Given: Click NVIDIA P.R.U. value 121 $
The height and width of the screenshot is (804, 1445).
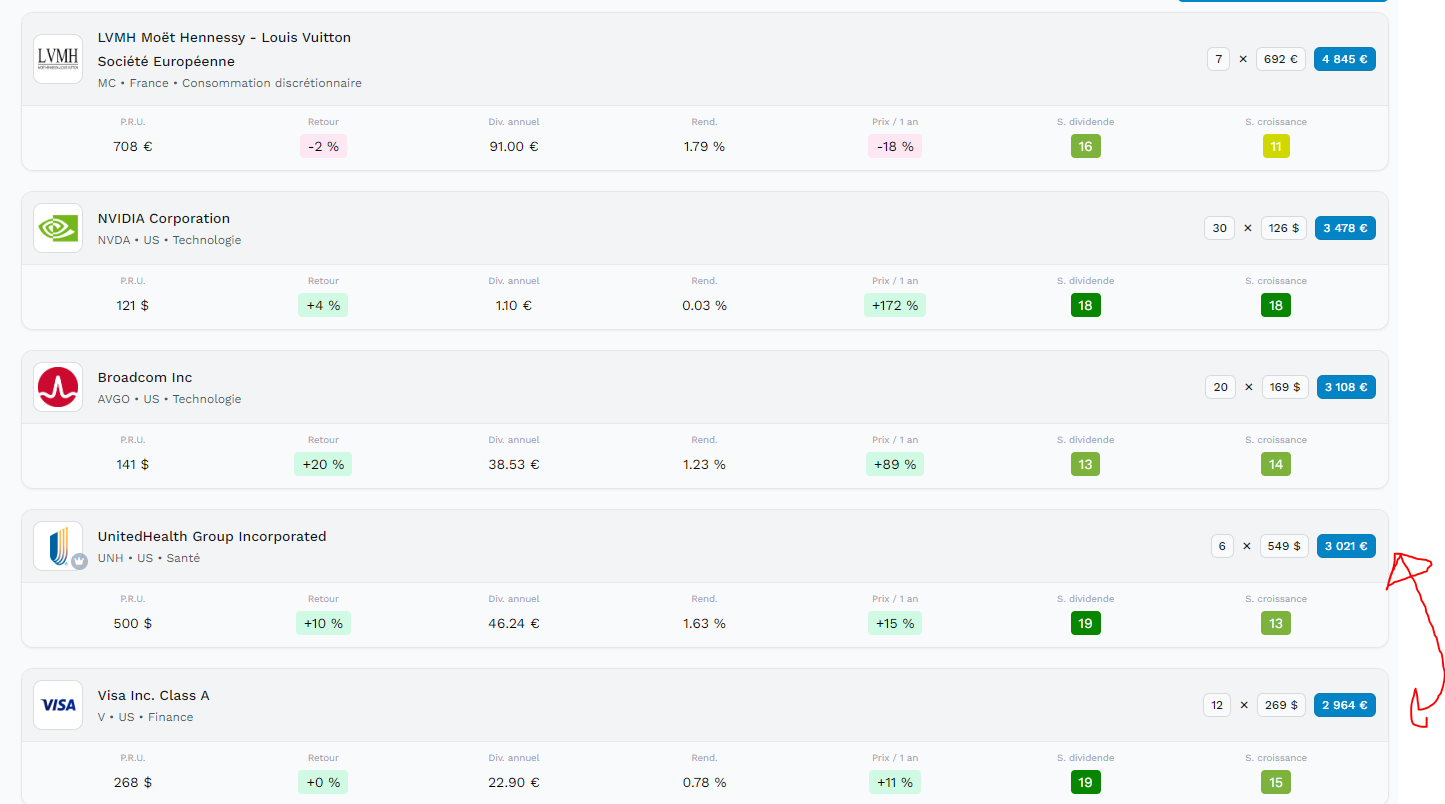Looking at the screenshot, I should (x=133, y=305).
